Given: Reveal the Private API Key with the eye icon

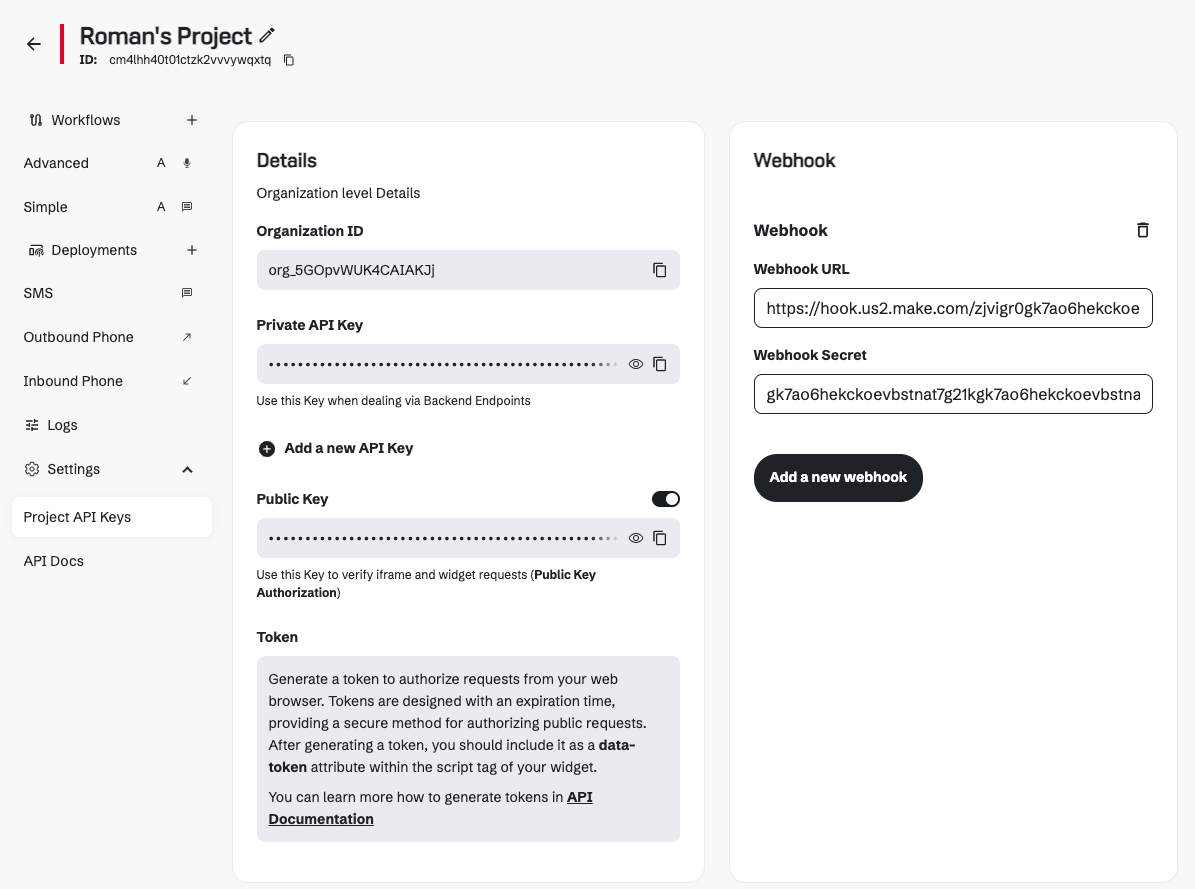Looking at the screenshot, I should [636, 364].
